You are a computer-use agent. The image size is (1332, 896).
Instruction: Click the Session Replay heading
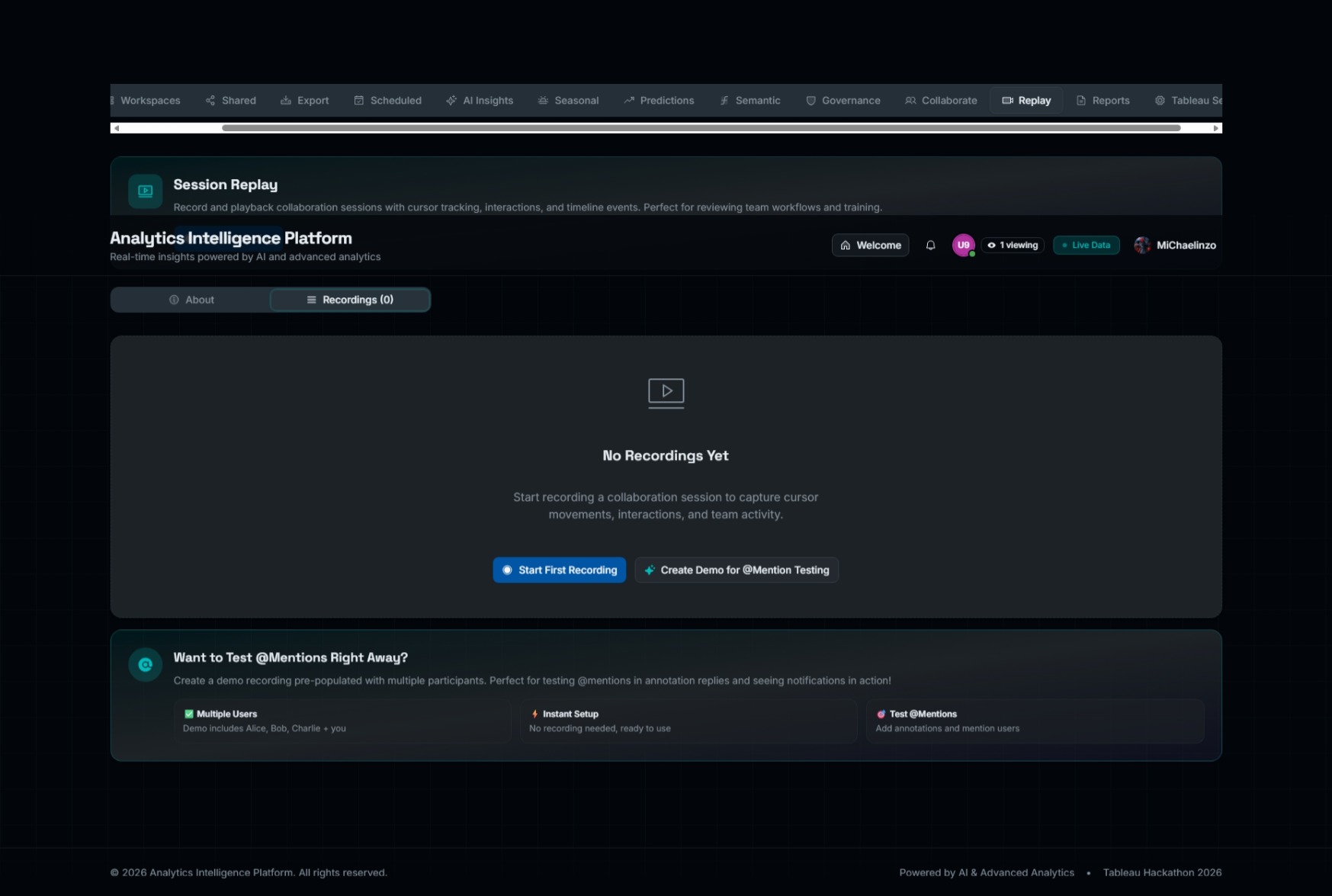click(x=225, y=185)
